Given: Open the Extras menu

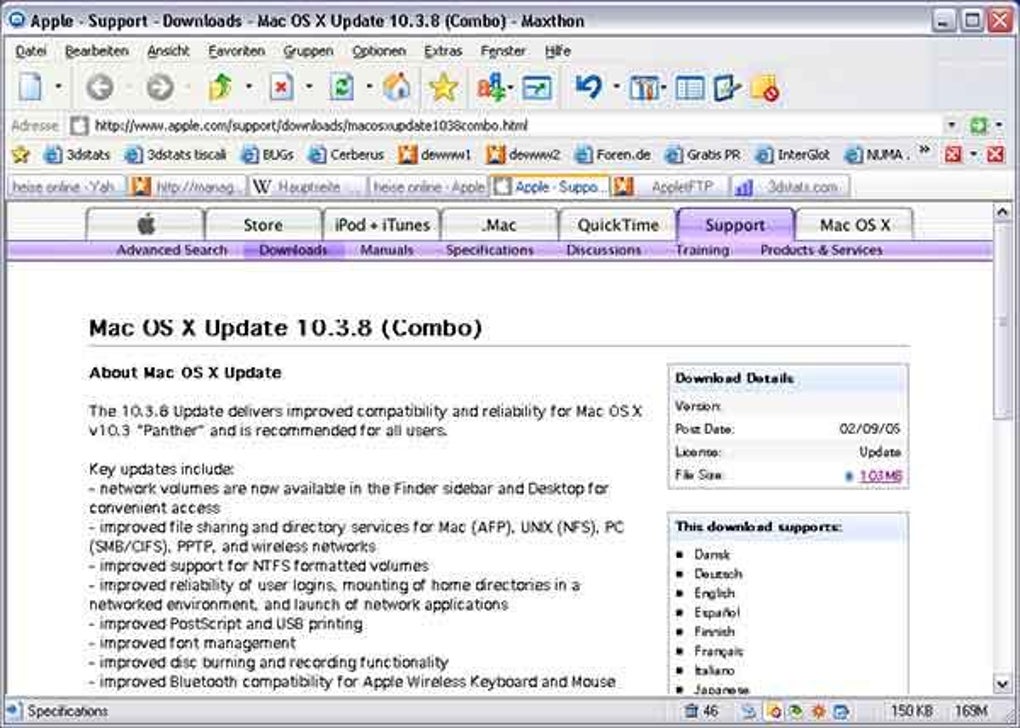Looking at the screenshot, I should [443, 51].
